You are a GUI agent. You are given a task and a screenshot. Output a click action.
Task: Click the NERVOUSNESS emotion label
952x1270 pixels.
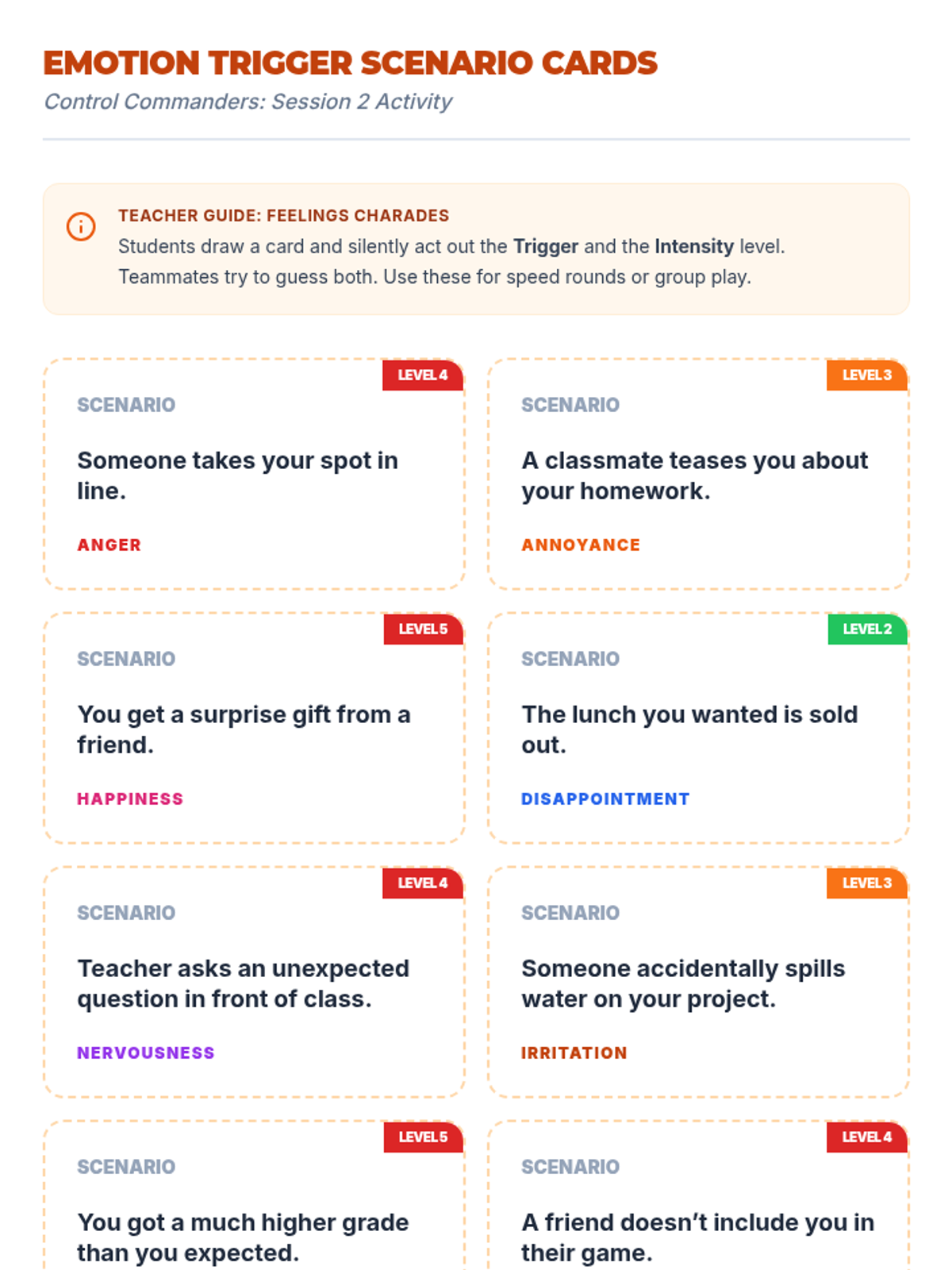146,1053
